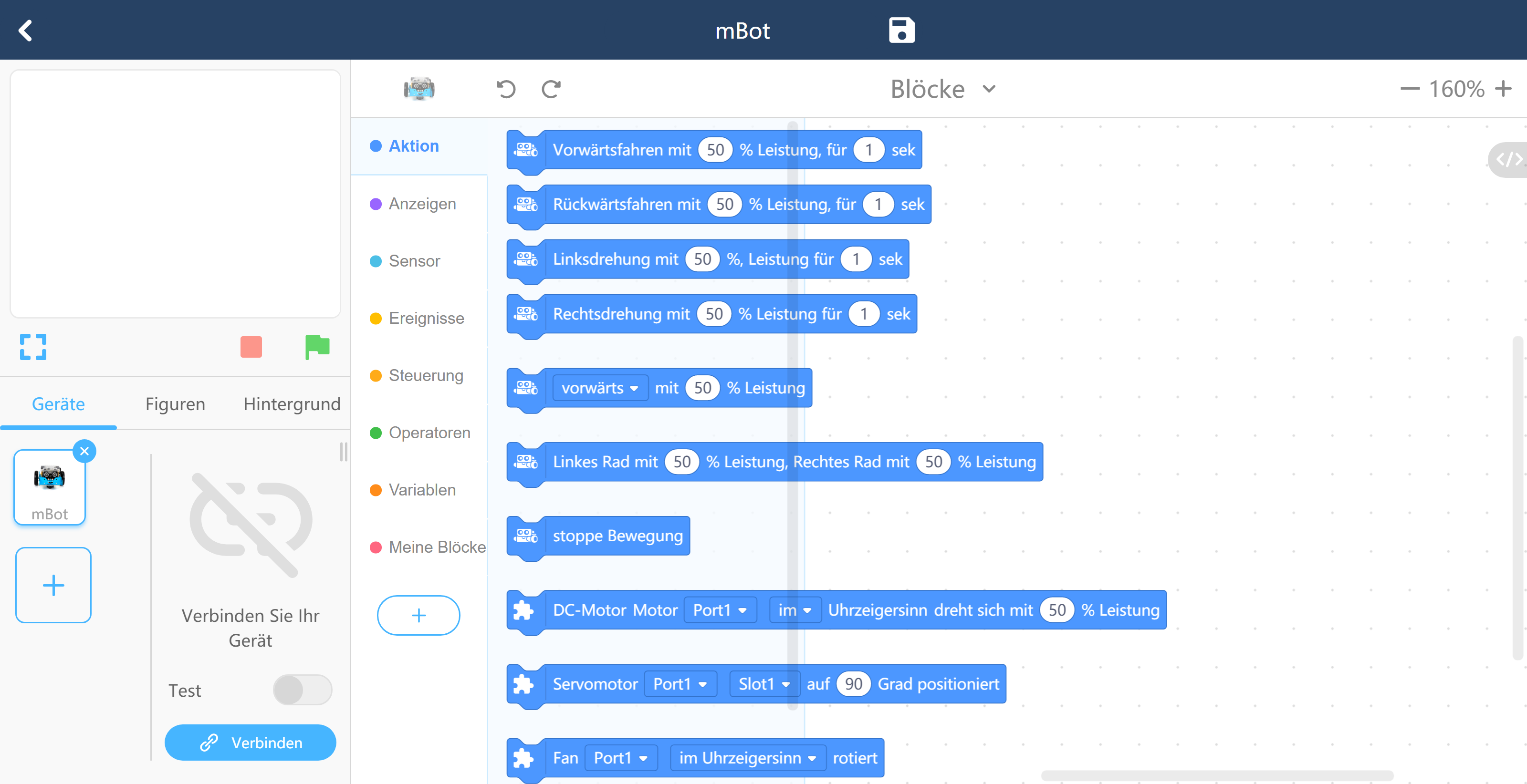Toggle the Test mode switch
This screenshot has height=784, width=1527.
click(x=303, y=691)
